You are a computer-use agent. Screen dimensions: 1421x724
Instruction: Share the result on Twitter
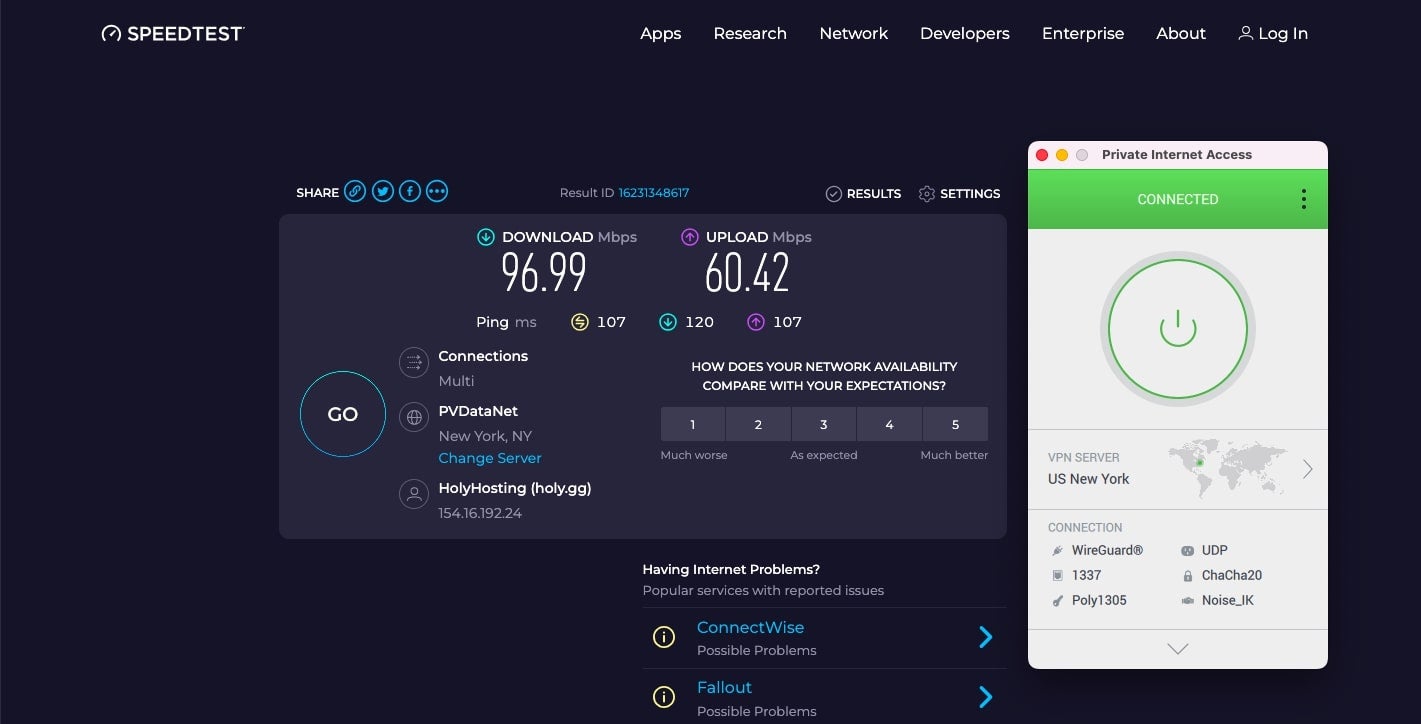coord(382,192)
